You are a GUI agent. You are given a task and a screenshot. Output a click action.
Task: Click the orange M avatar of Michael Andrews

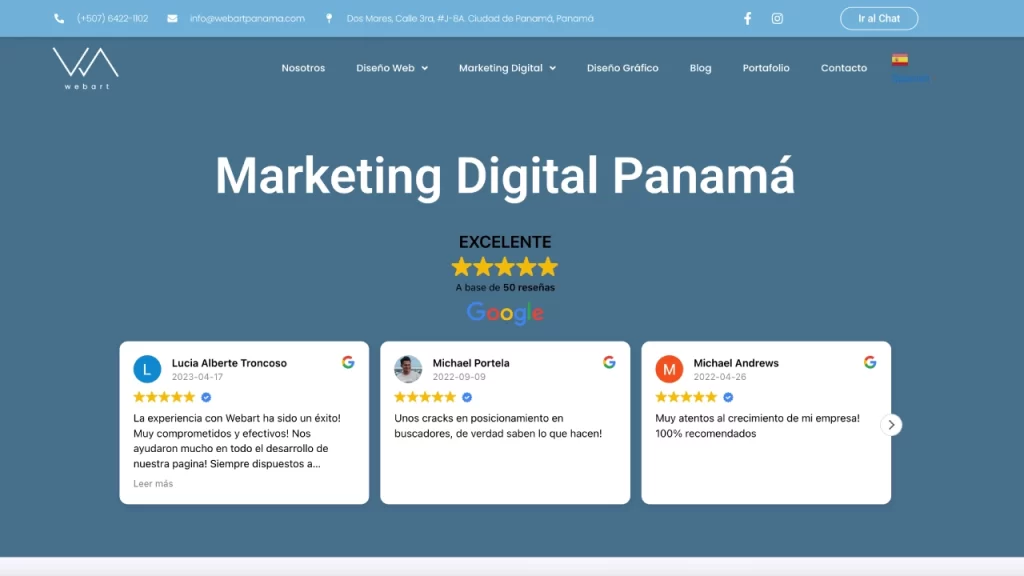click(x=669, y=369)
